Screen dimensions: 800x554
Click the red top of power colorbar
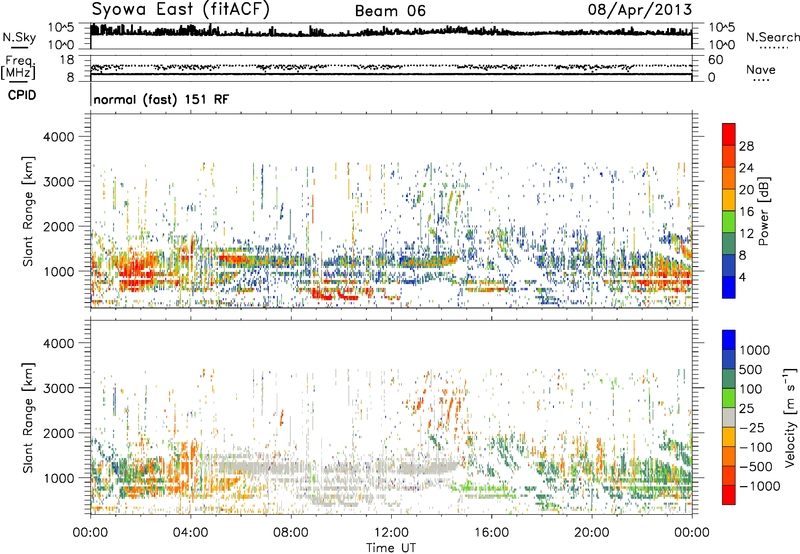click(x=729, y=134)
